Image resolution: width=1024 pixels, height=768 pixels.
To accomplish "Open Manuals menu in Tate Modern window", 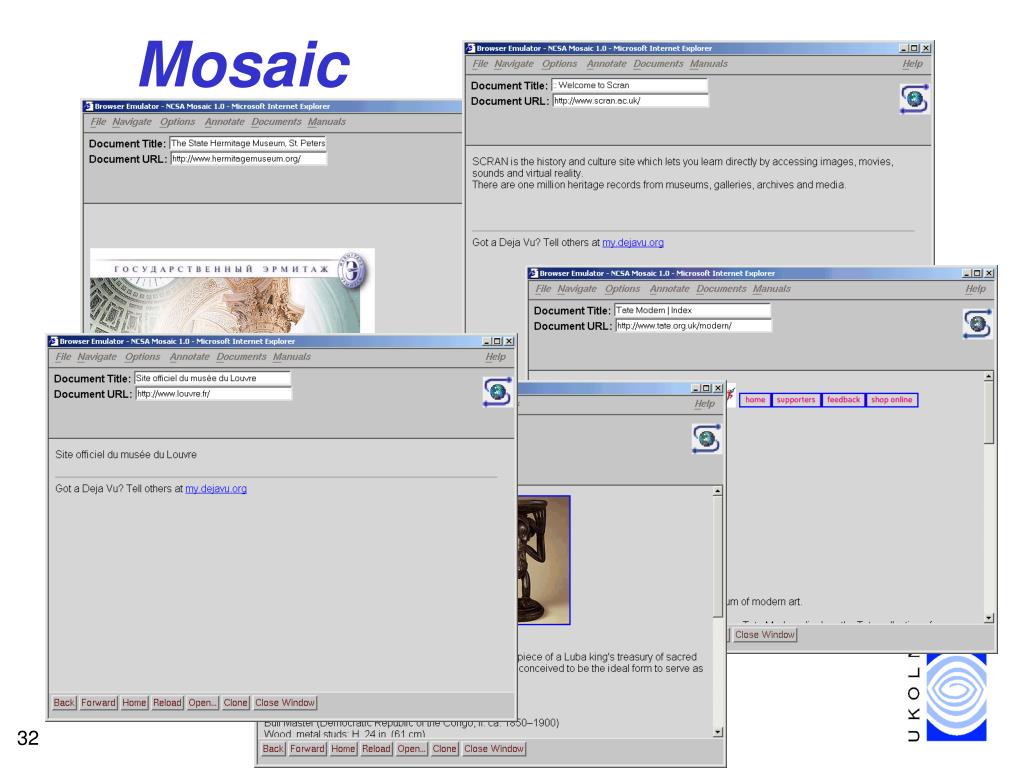I will (771, 289).
